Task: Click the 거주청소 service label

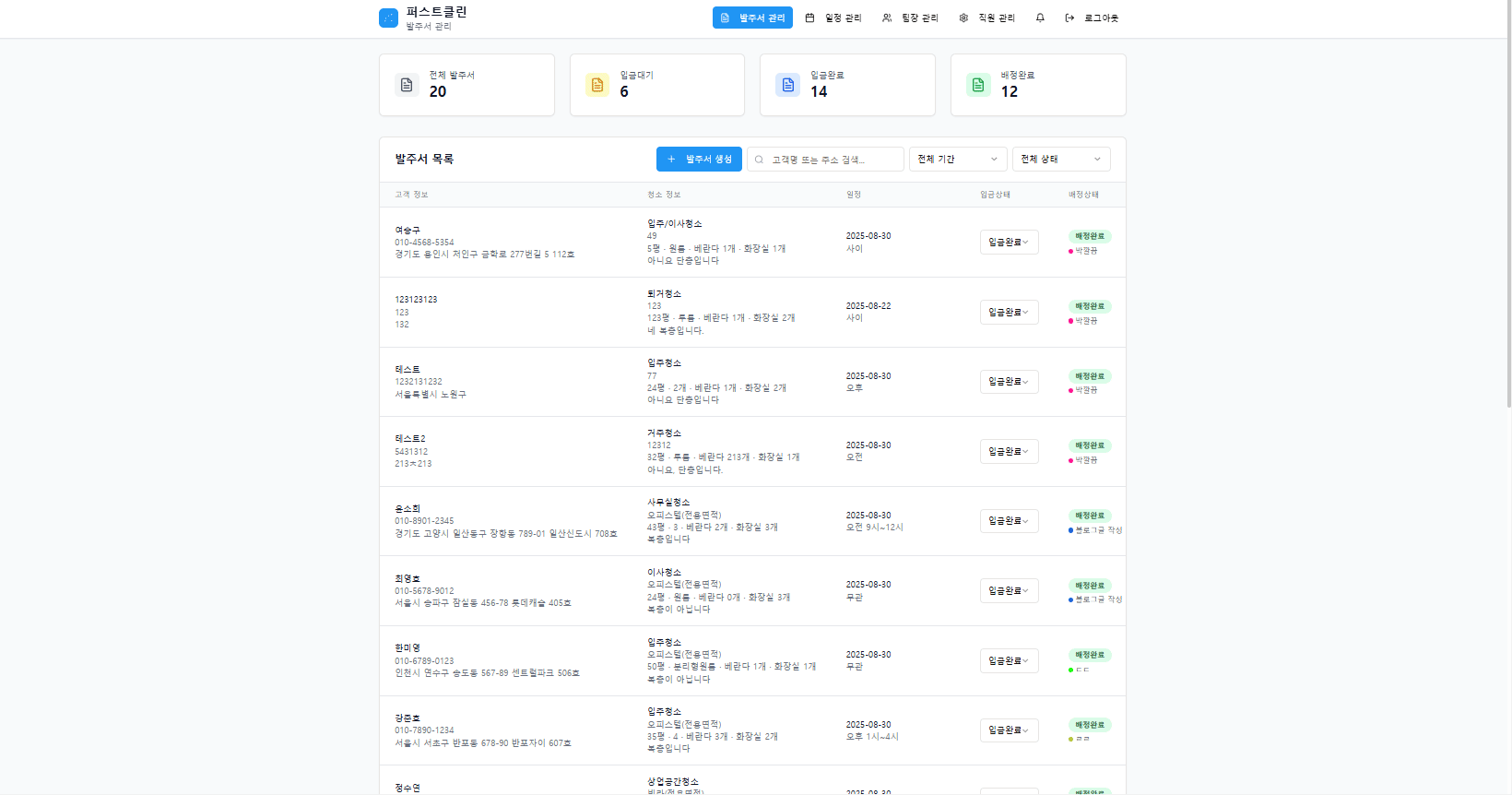Action: point(664,433)
